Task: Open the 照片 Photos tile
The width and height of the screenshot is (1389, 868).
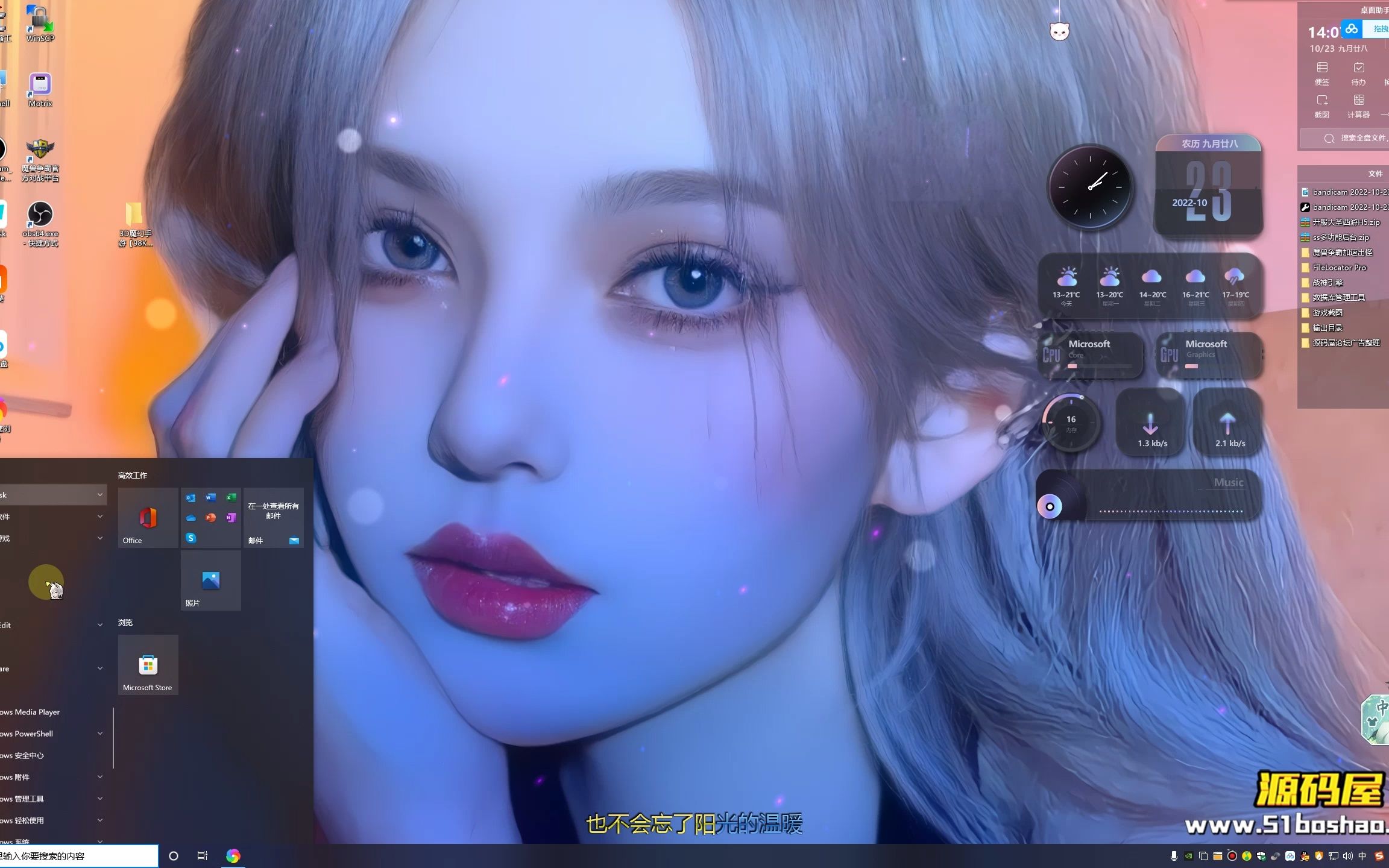Action: (210, 580)
